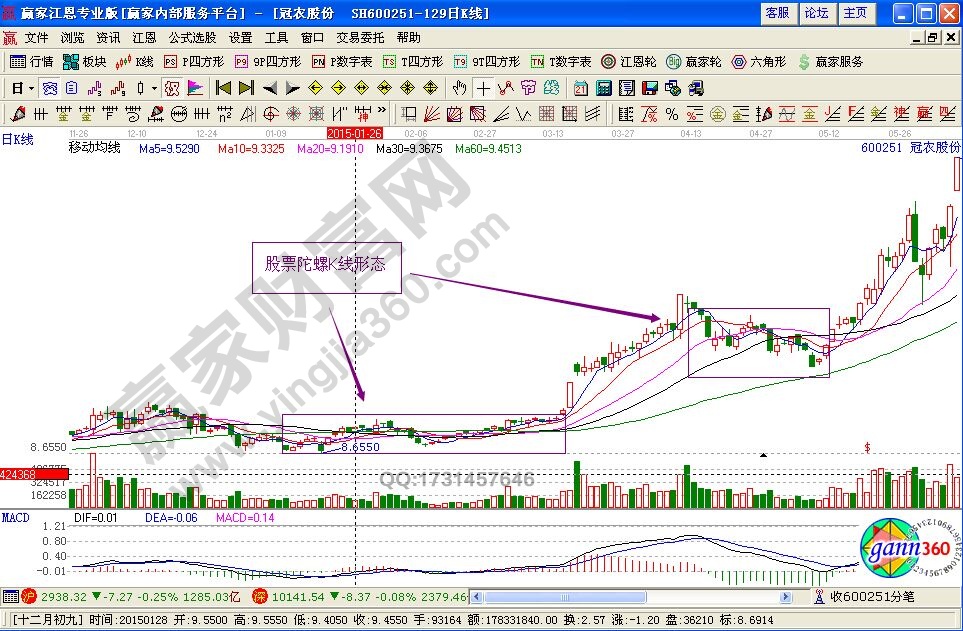The width and height of the screenshot is (963, 631).
Task: Click the 客服 customer service button
Action: tap(777, 13)
